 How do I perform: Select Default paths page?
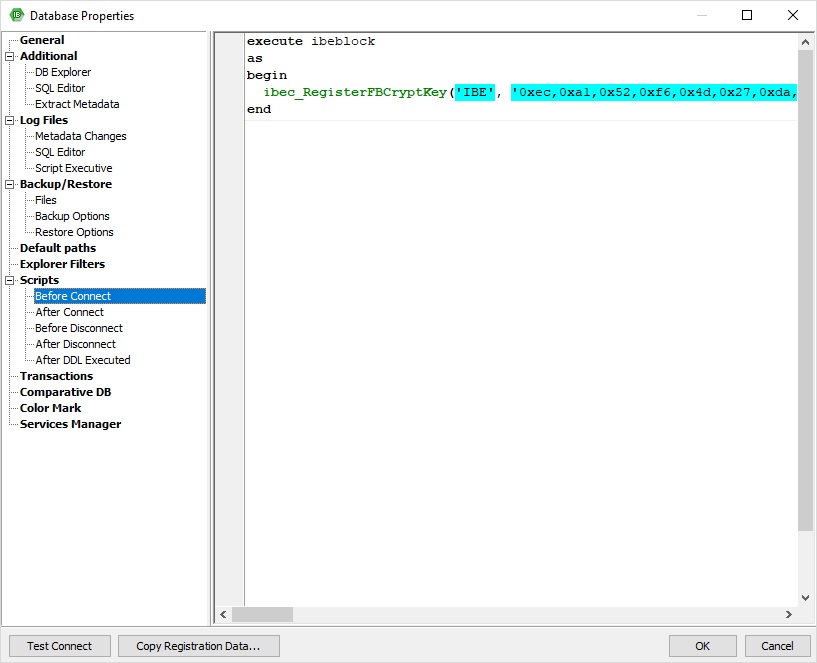point(58,248)
